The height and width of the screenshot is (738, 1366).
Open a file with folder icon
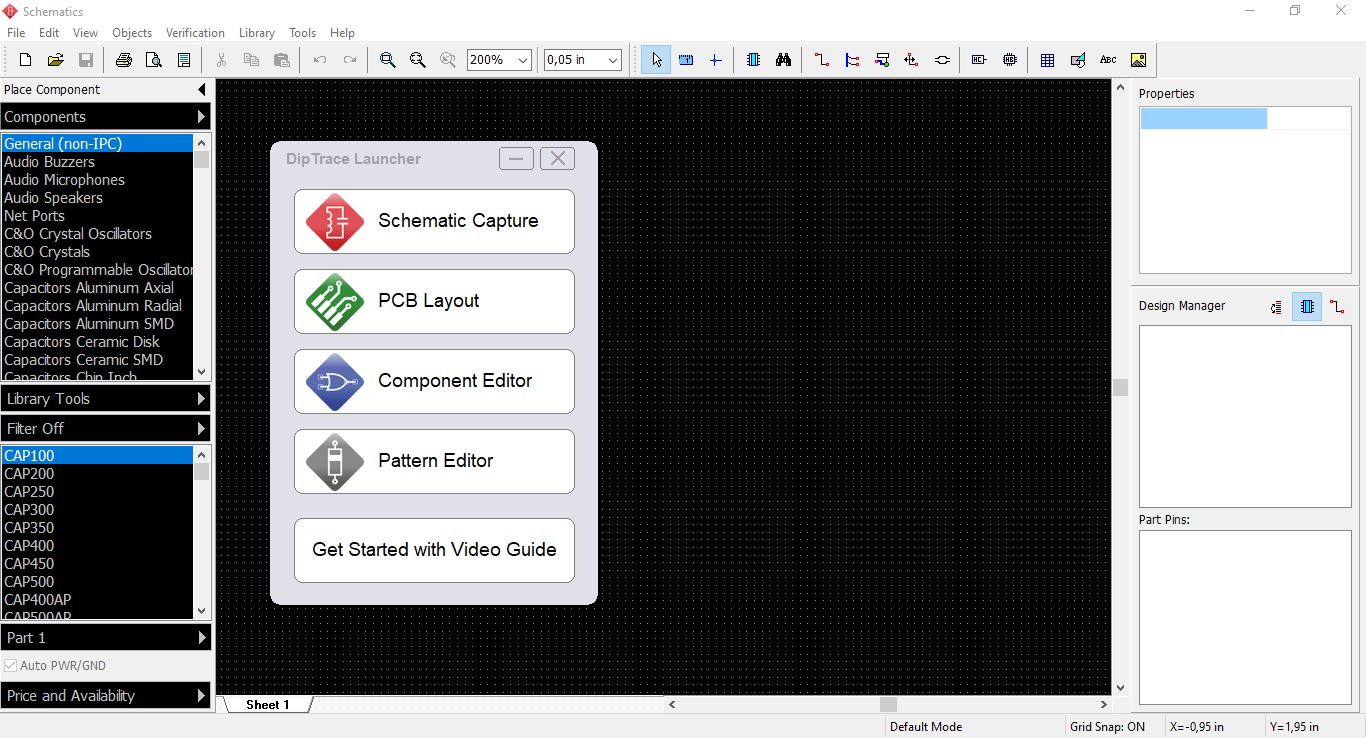coord(56,60)
